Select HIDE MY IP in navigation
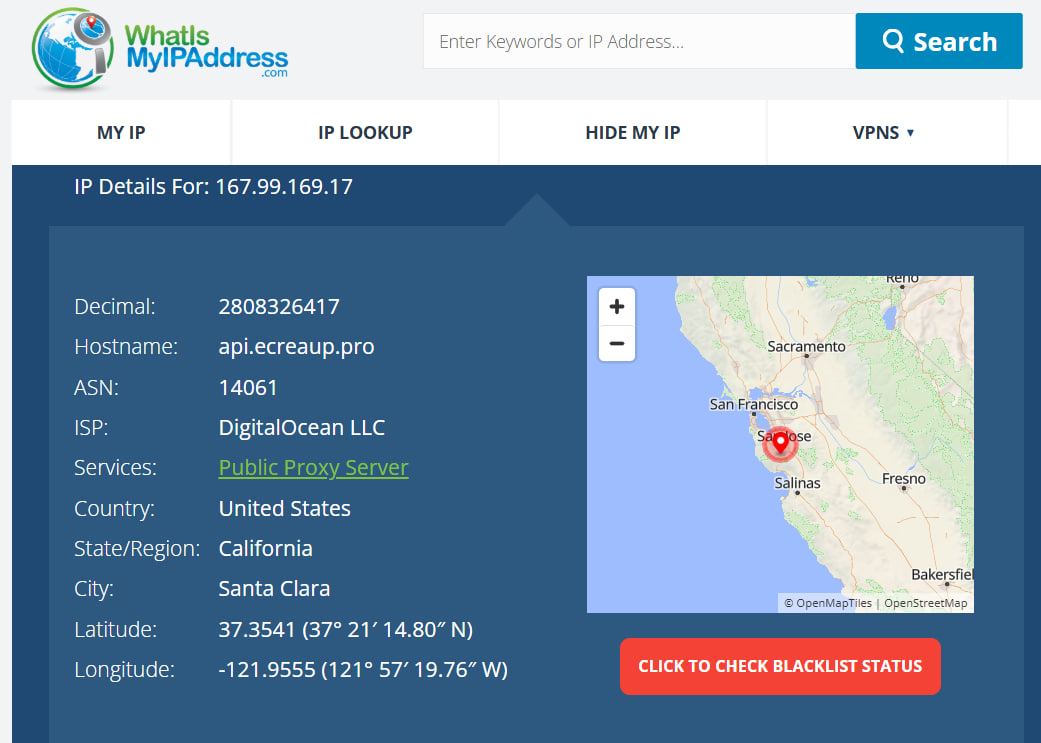This screenshot has width=1041, height=743. 632,132
